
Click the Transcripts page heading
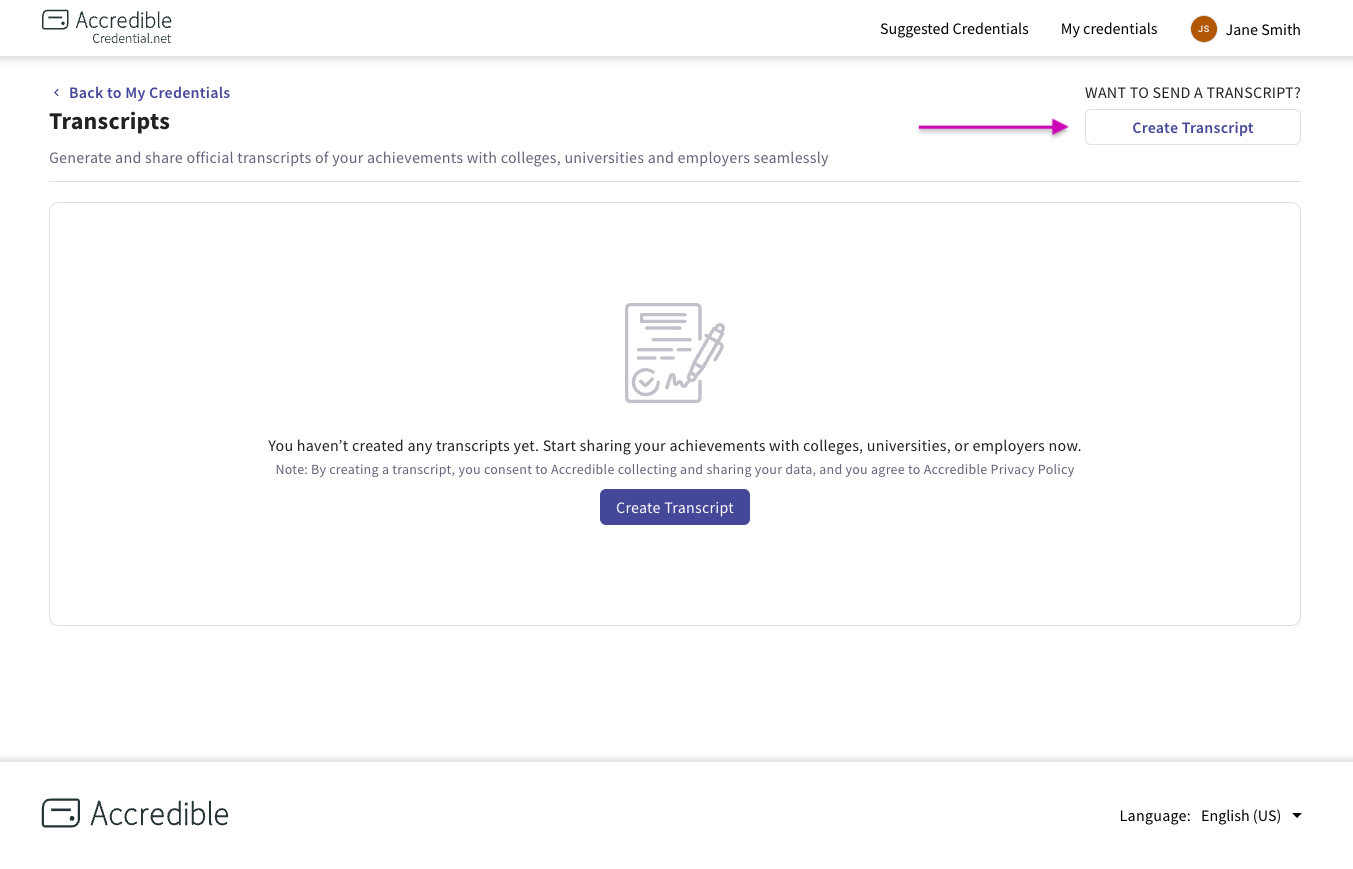point(109,121)
